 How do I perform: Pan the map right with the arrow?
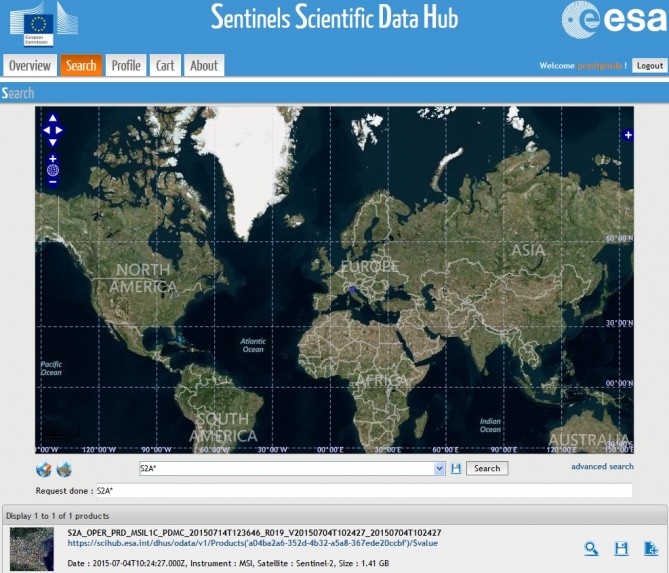pos(59,130)
